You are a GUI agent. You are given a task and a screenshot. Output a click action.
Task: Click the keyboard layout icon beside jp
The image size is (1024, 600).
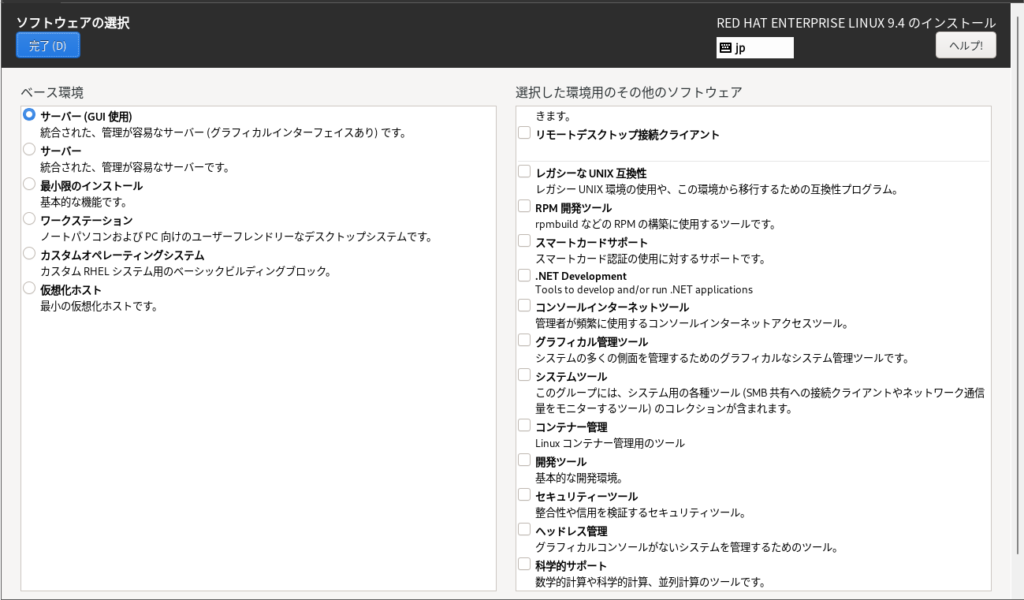[x=725, y=48]
